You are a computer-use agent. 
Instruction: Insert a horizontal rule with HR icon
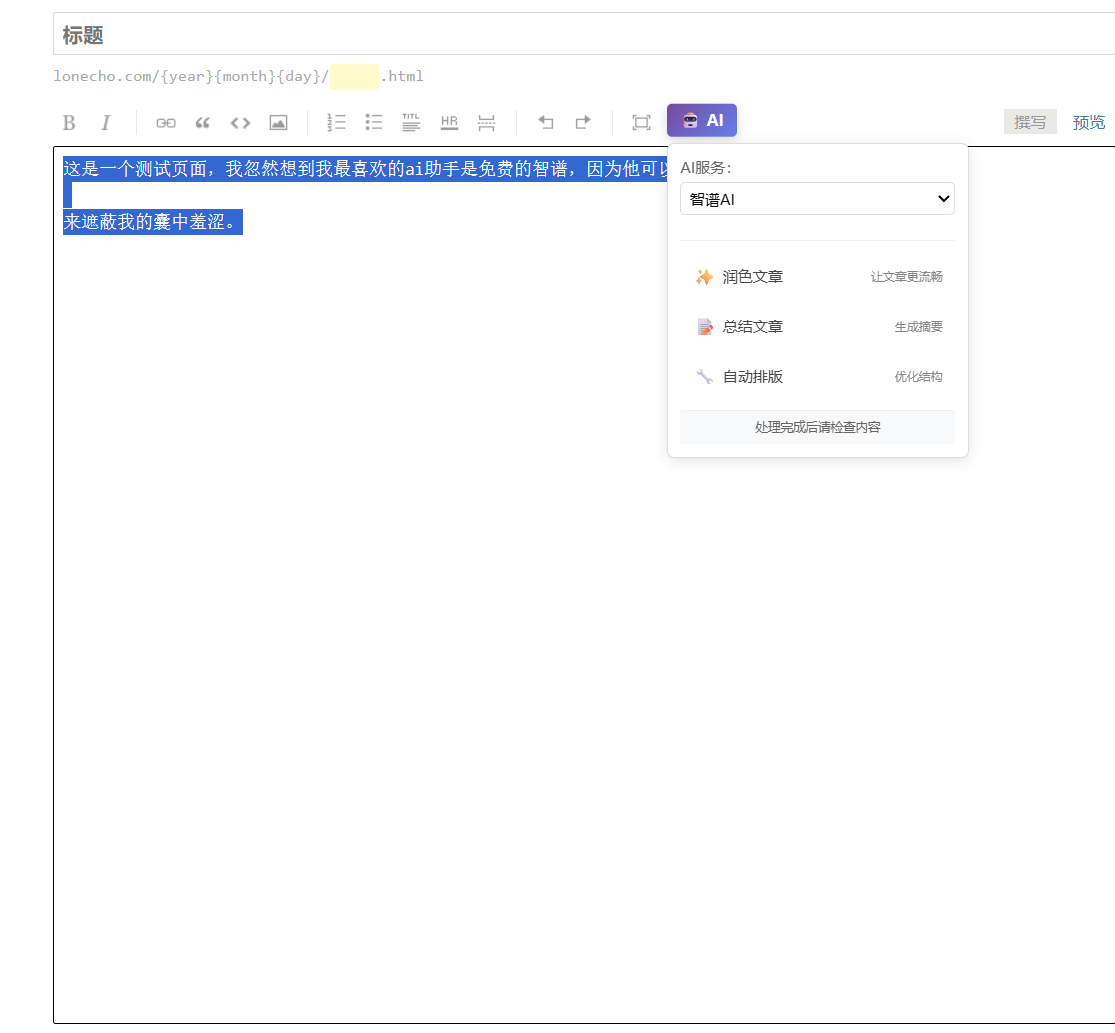point(449,122)
